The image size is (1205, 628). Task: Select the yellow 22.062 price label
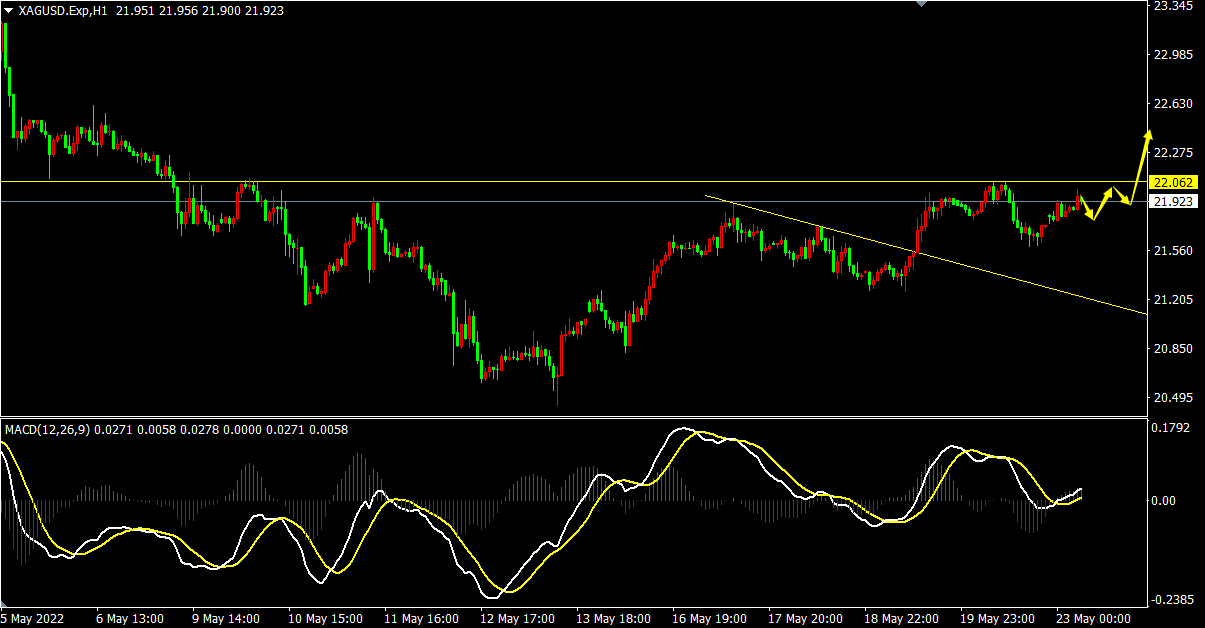pyautogui.click(x=1172, y=182)
